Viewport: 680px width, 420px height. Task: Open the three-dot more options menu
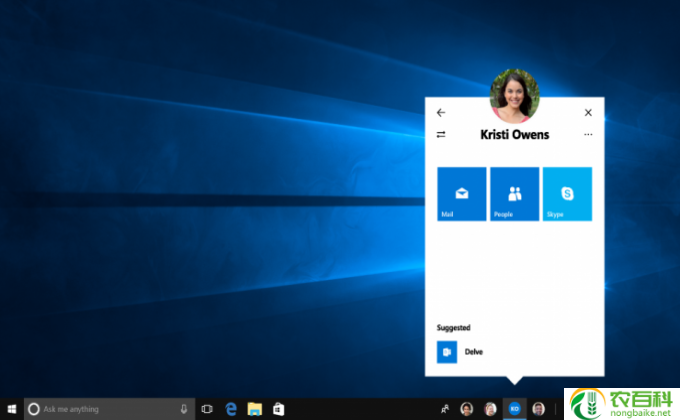pos(588,135)
